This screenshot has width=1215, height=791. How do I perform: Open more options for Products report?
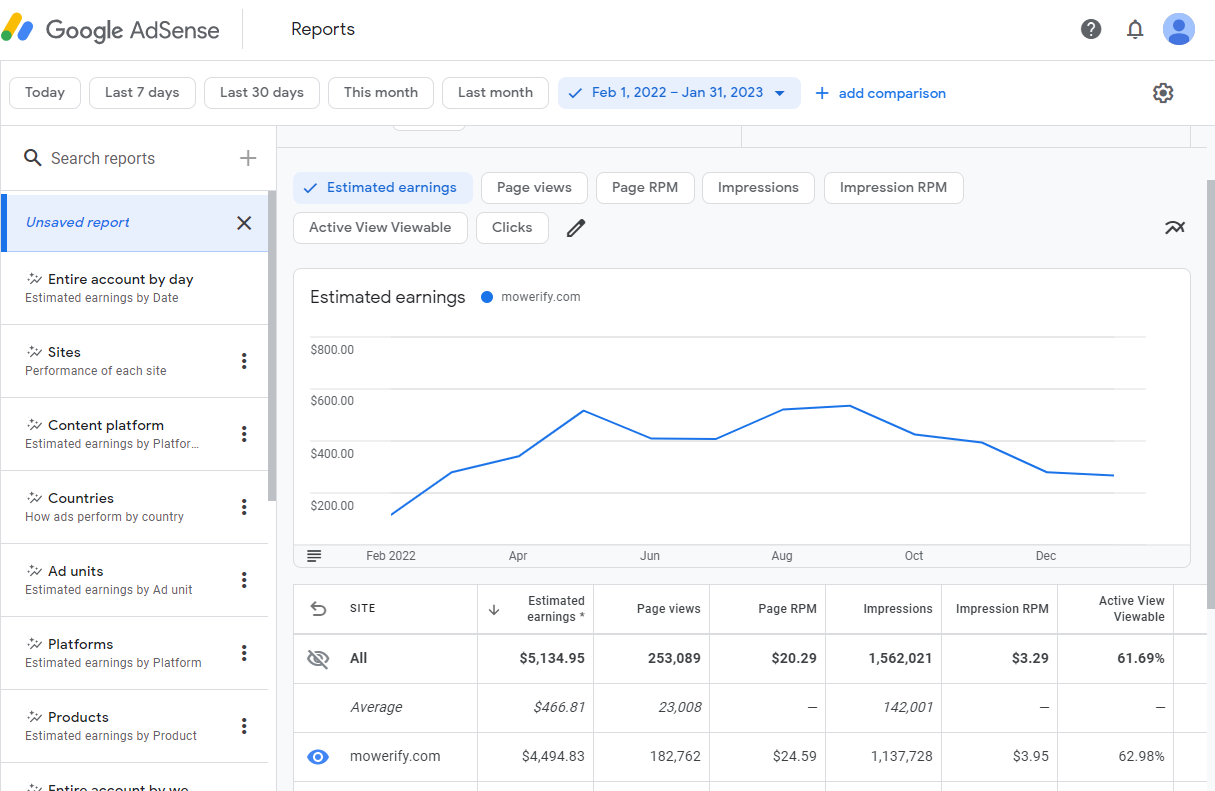244,726
